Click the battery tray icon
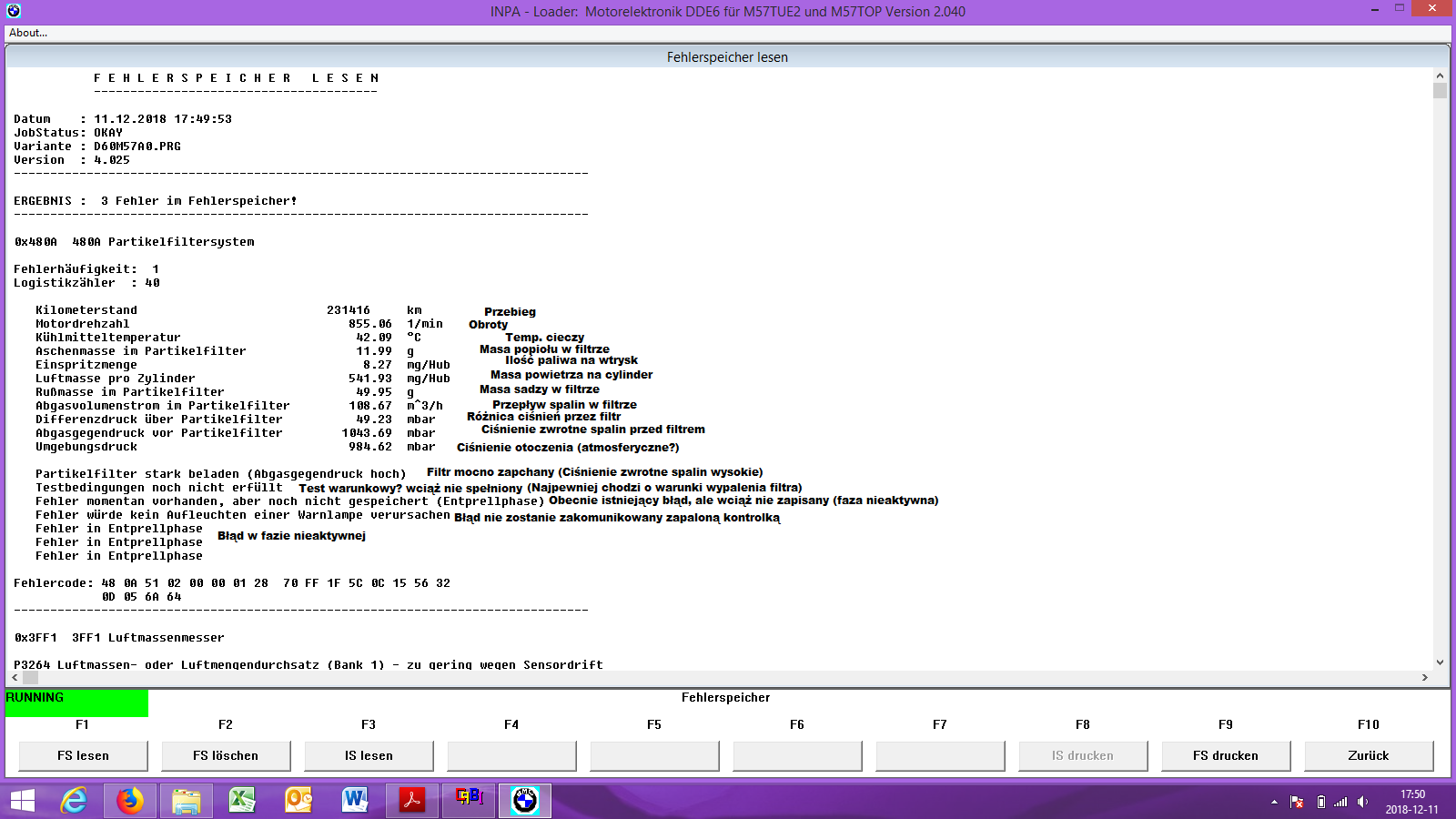Image resolution: width=1456 pixels, height=819 pixels. [1320, 802]
